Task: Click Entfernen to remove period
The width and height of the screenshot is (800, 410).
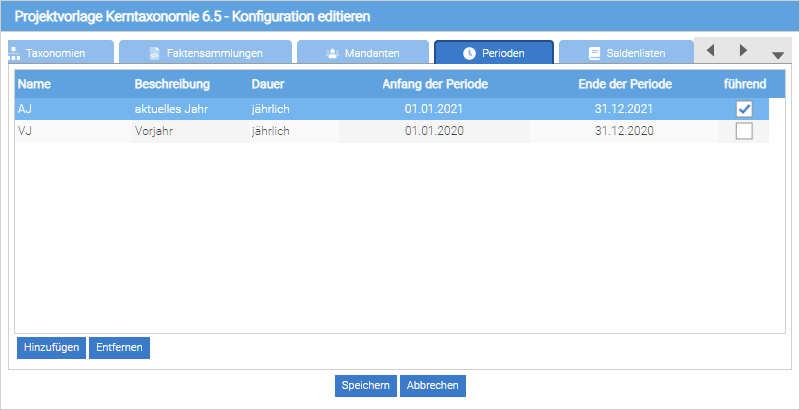Action: 119,347
